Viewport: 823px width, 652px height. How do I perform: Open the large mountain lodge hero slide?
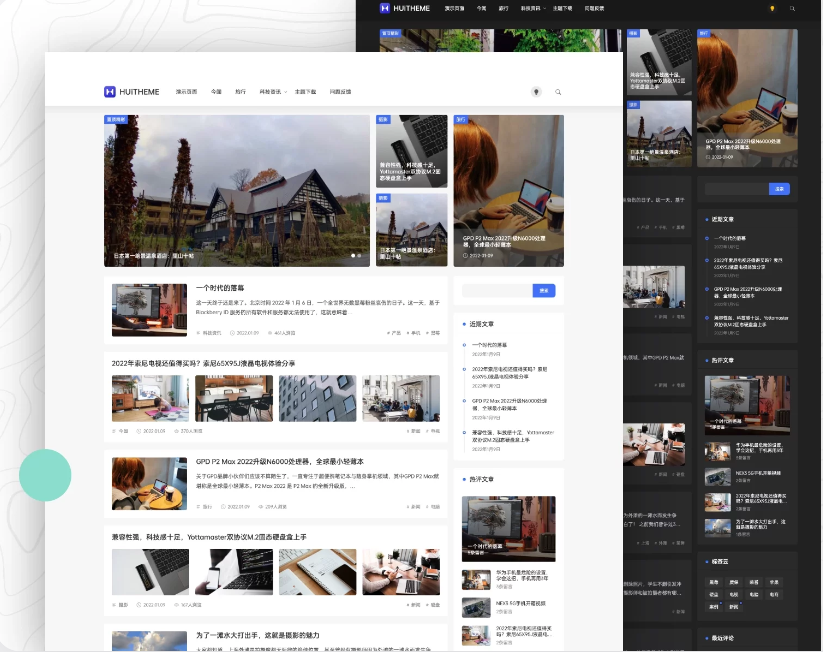237,191
